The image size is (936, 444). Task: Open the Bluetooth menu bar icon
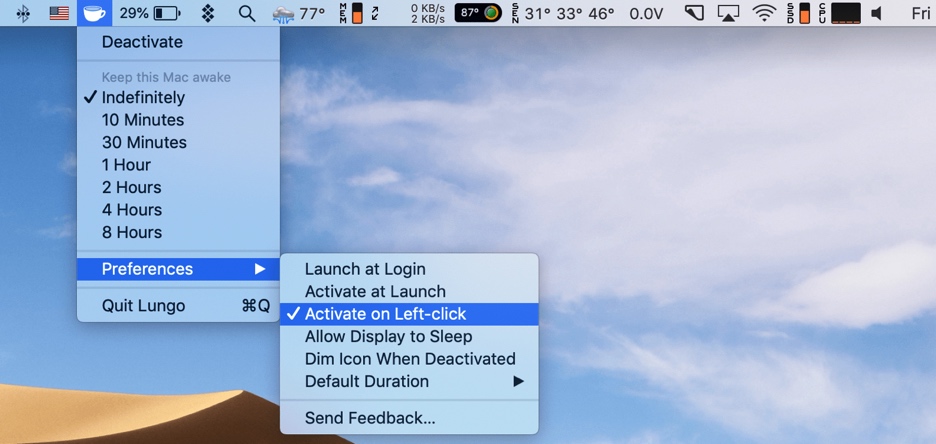23,13
